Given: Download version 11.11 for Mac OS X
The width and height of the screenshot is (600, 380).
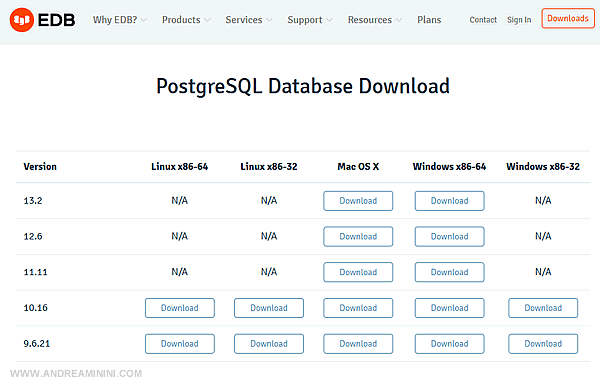Looking at the screenshot, I should pyautogui.click(x=358, y=272).
